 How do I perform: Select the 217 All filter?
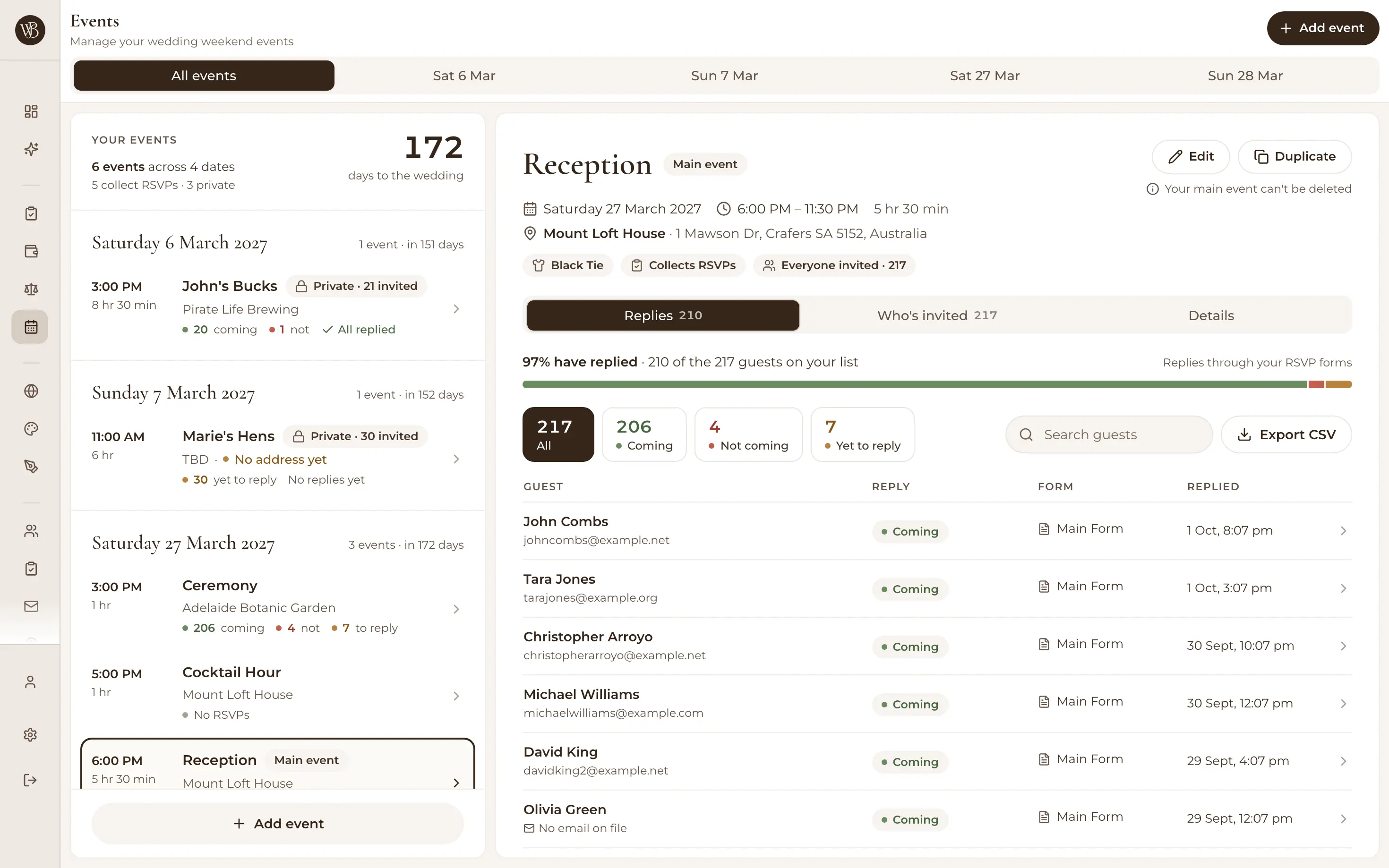(x=557, y=434)
